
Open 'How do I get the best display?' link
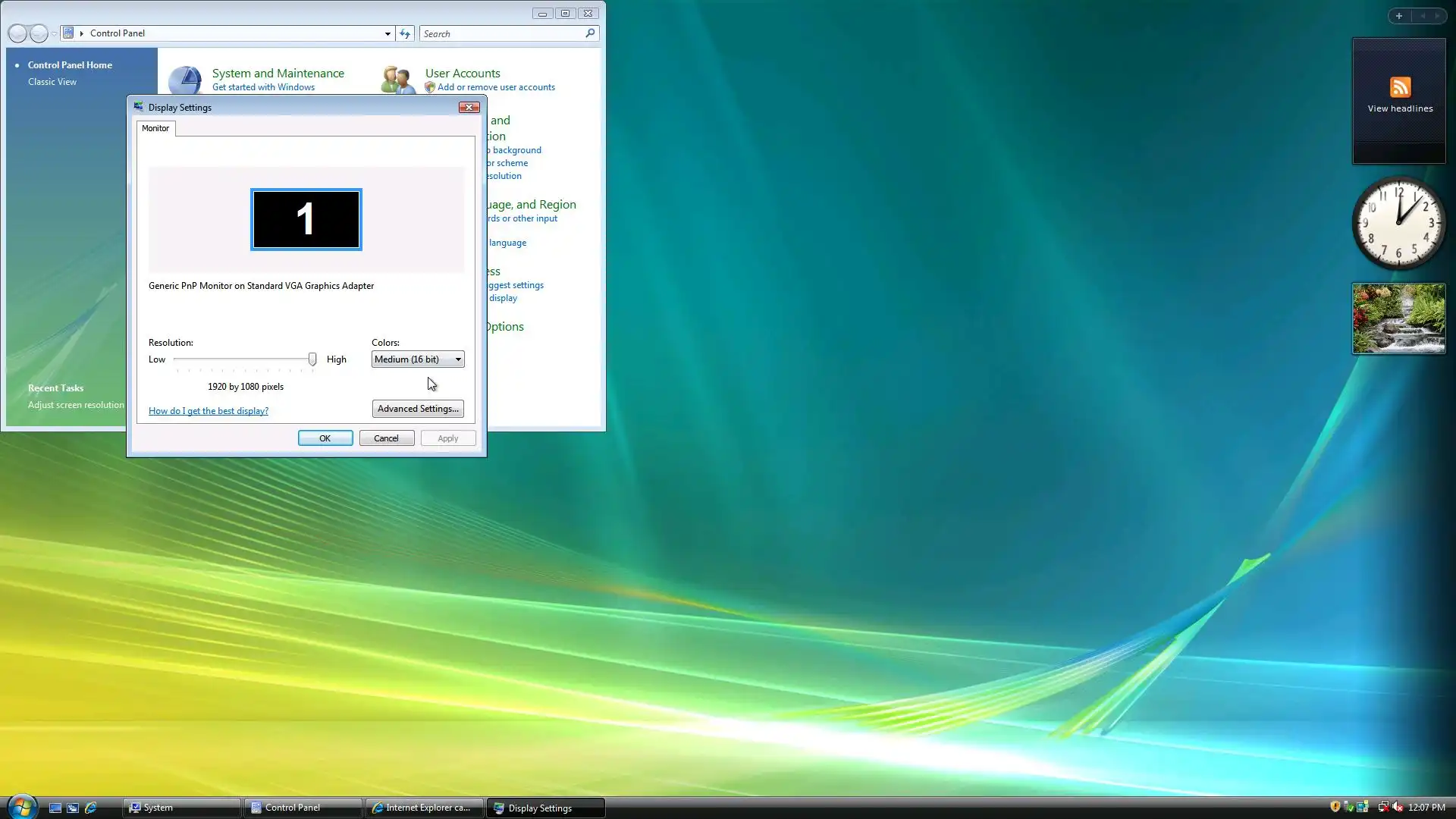coord(209,411)
